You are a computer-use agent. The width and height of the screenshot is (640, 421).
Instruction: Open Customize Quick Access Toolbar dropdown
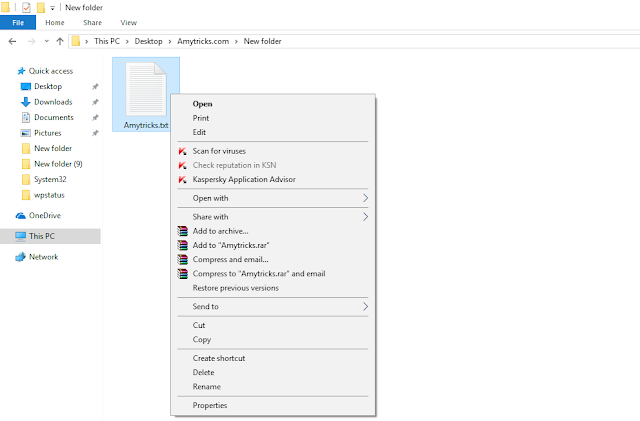click(52, 8)
